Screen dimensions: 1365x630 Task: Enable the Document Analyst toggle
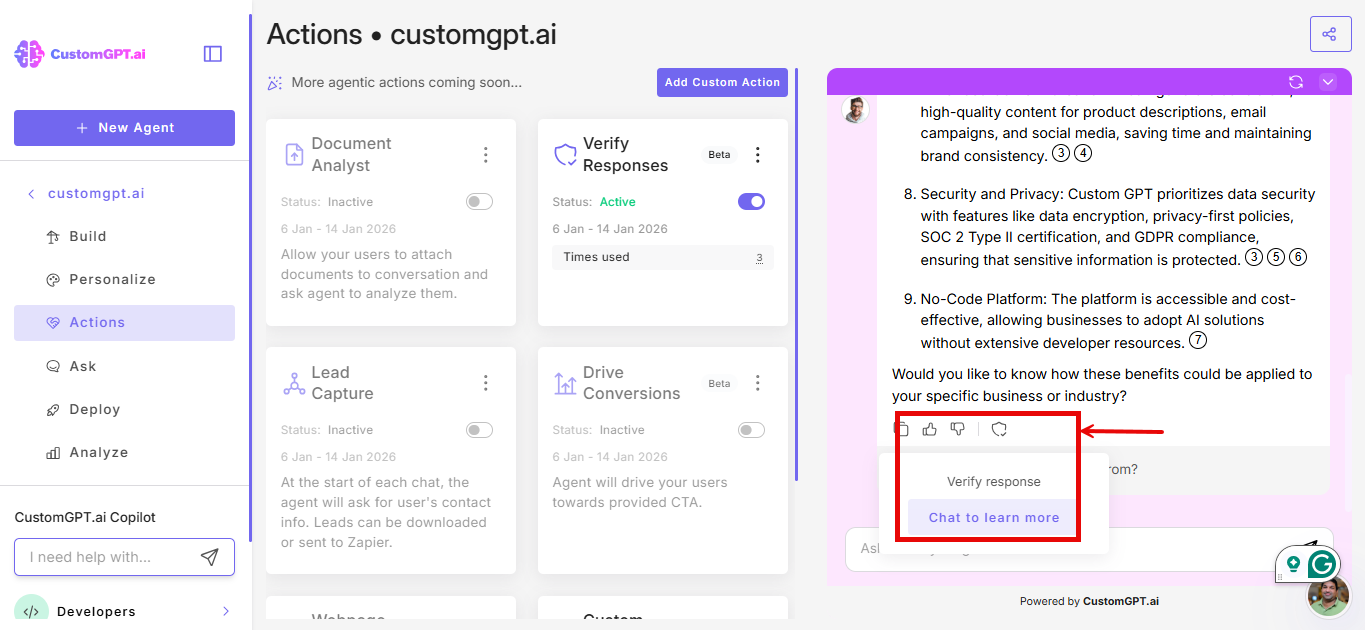coord(480,202)
